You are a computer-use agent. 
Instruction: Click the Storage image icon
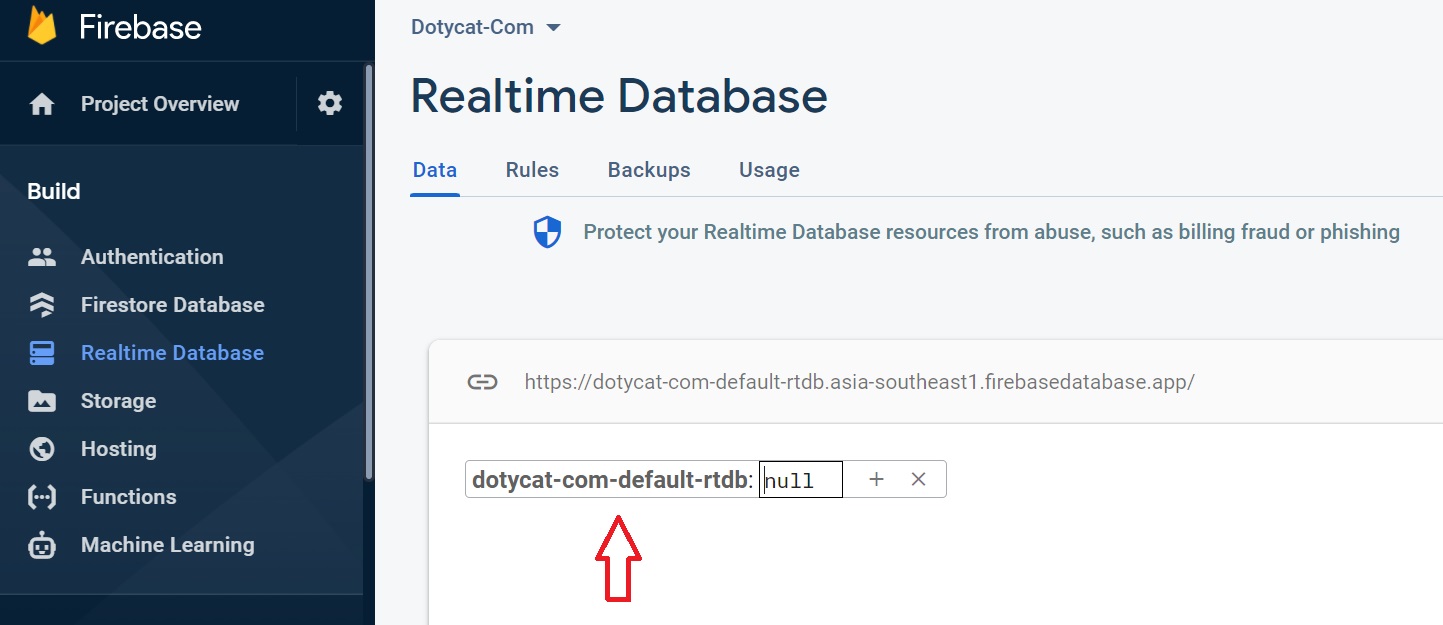[x=42, y=401]
